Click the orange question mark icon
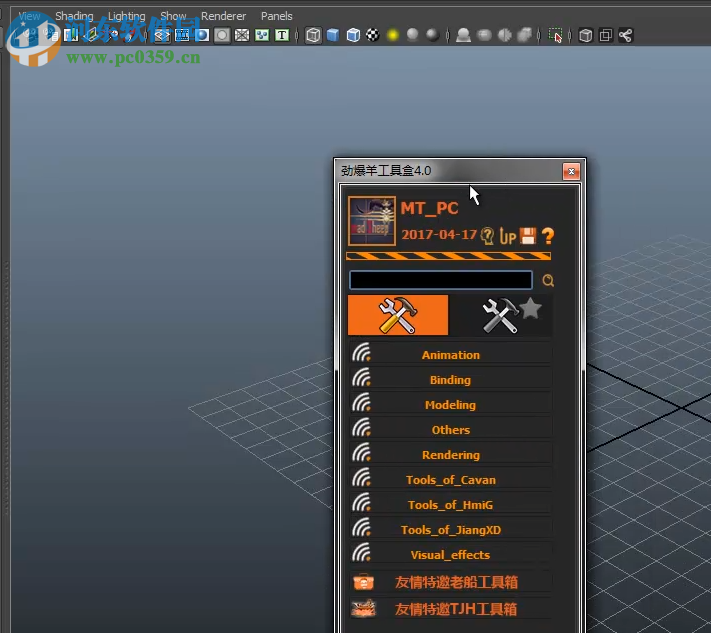The width and height of the screenshot is (711, 633). point(548,236)
